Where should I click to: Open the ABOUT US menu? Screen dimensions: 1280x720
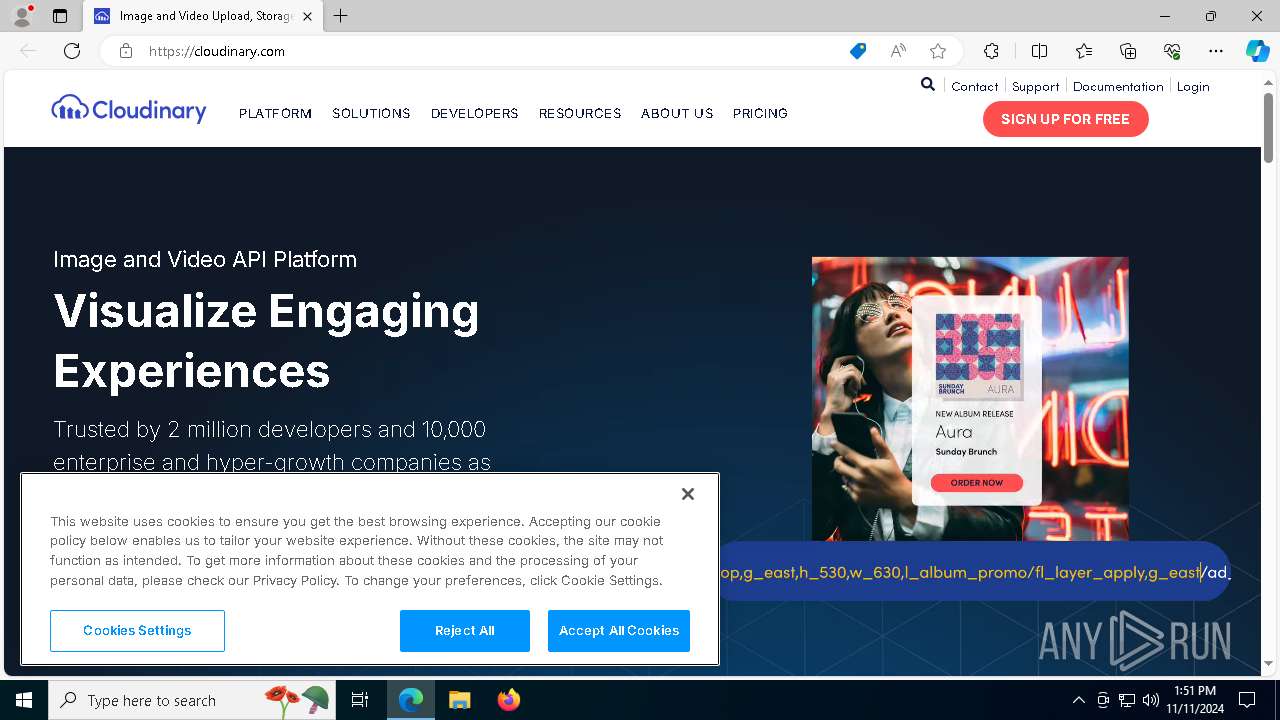pyautogui.click(x=677, y=113)
